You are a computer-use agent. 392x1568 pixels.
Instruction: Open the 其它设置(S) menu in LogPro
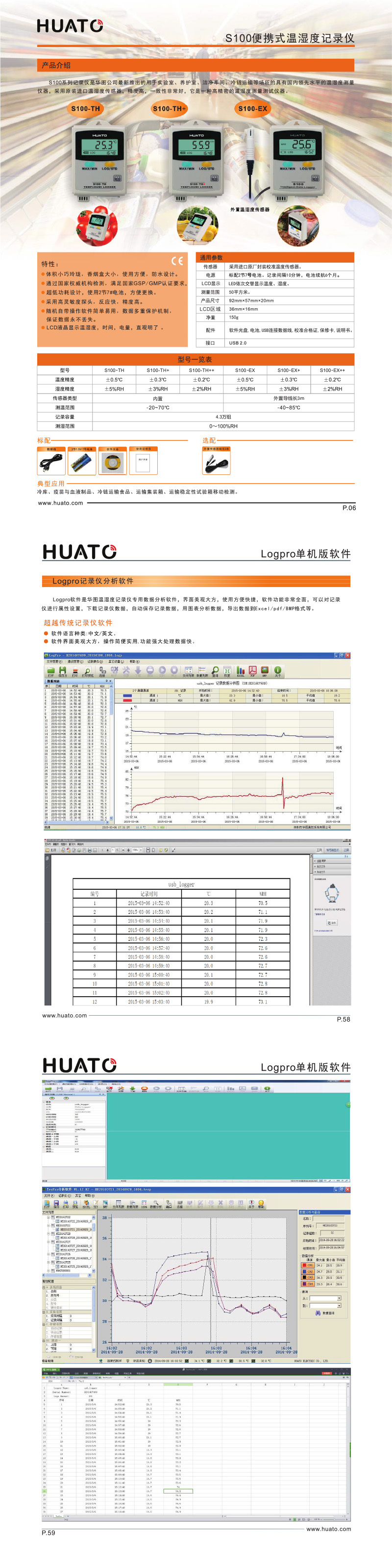(x=116, y=661)
